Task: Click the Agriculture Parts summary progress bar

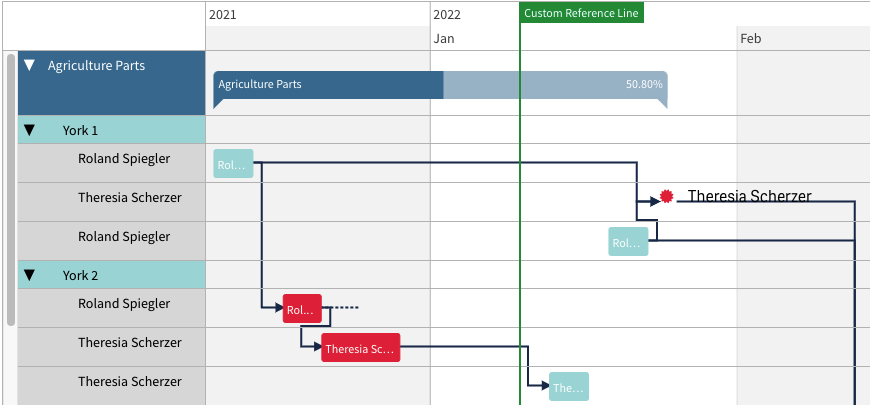Action: point(441,85)
